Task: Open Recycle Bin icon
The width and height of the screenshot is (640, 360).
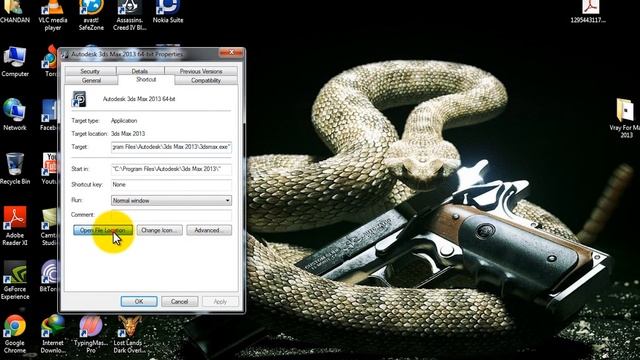Action: (15, 169)
